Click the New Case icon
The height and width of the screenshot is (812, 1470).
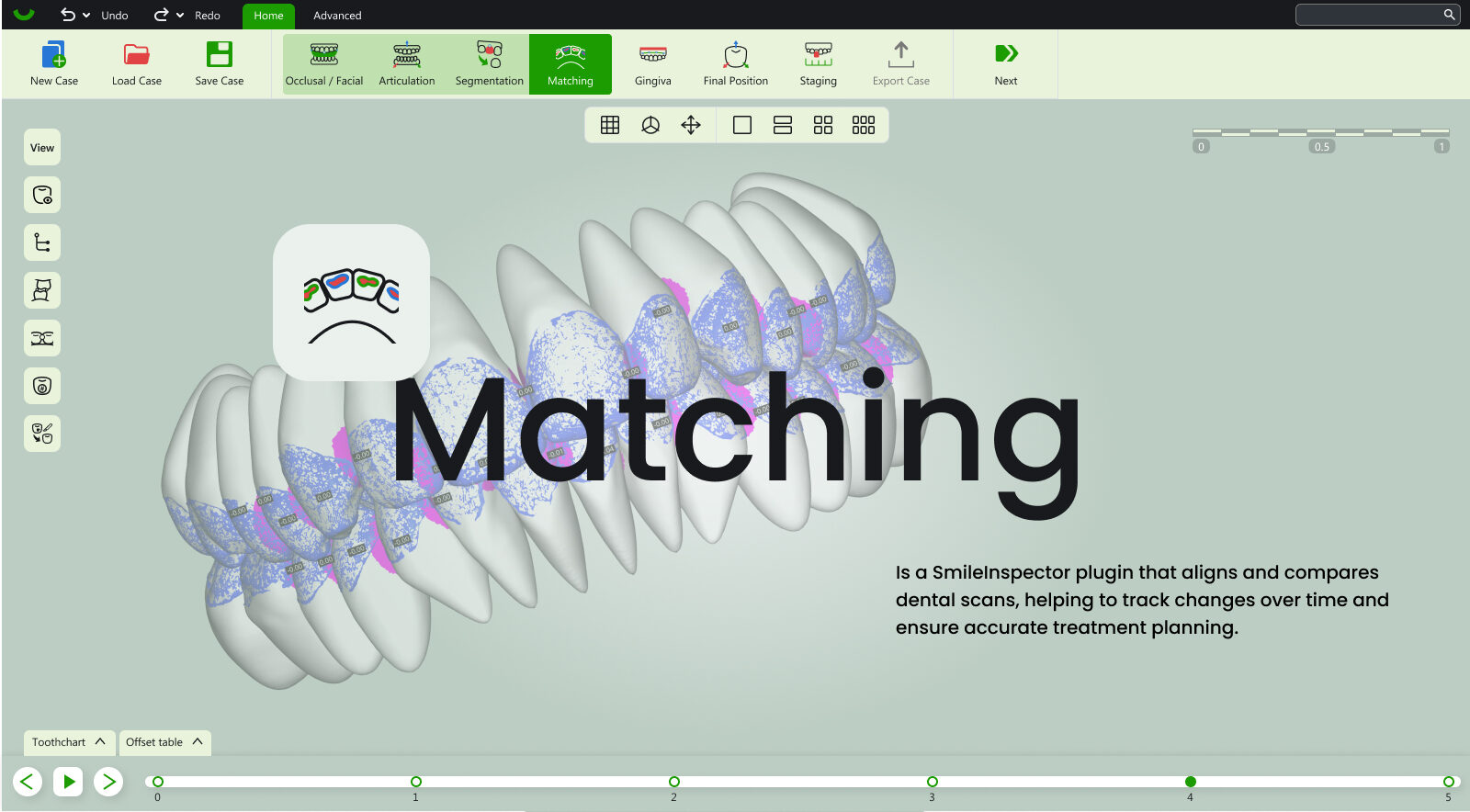point(54,55)
